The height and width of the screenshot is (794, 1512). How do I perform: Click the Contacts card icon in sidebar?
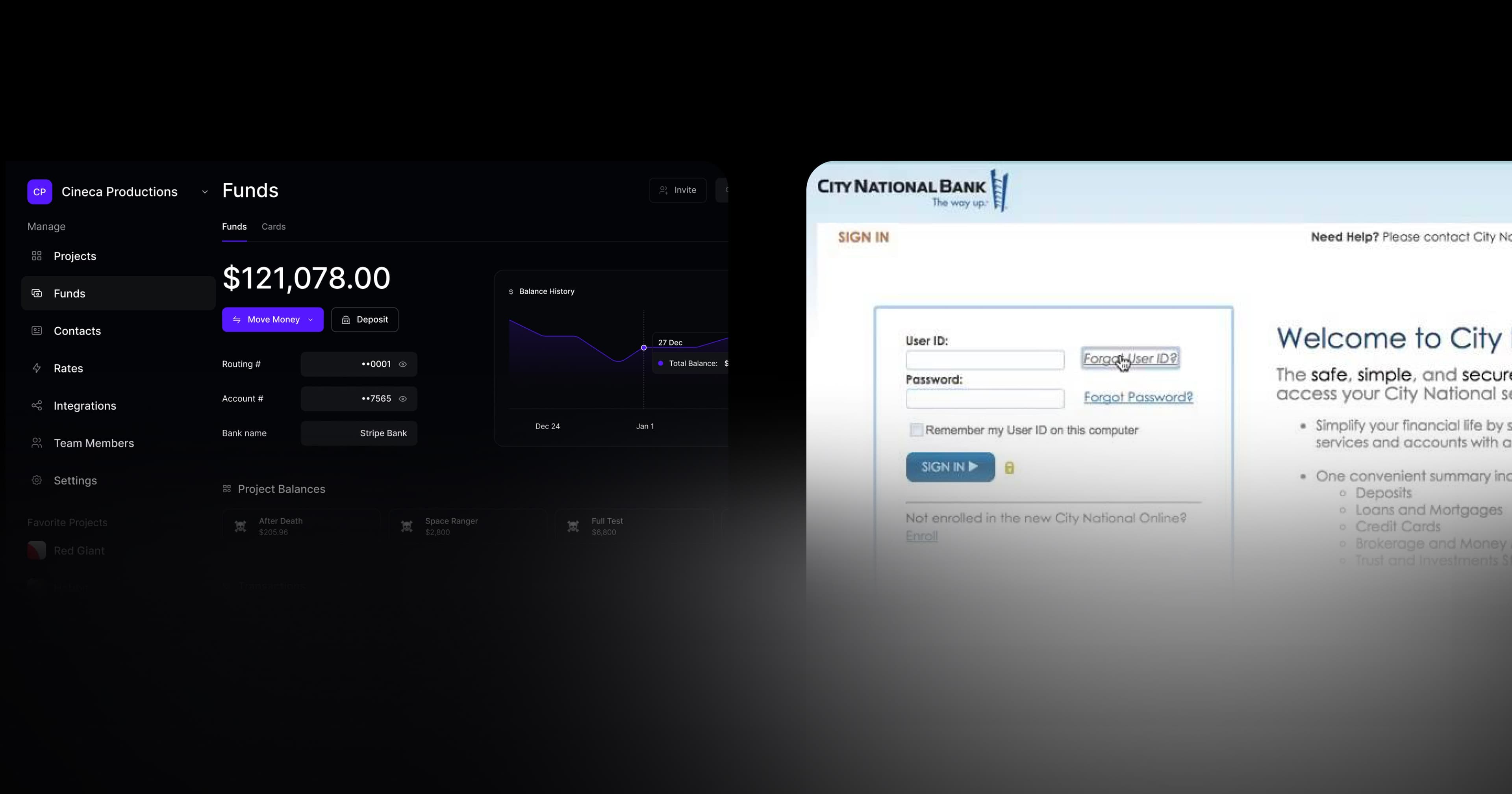pyautogui.click(x=36, y=331)
